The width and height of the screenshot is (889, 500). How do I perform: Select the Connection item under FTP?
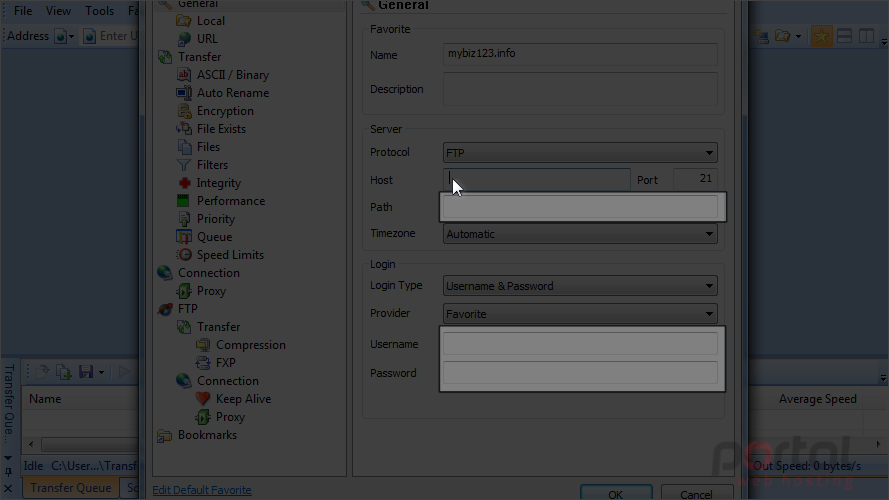pyautogui.click(x=227, y=381)
